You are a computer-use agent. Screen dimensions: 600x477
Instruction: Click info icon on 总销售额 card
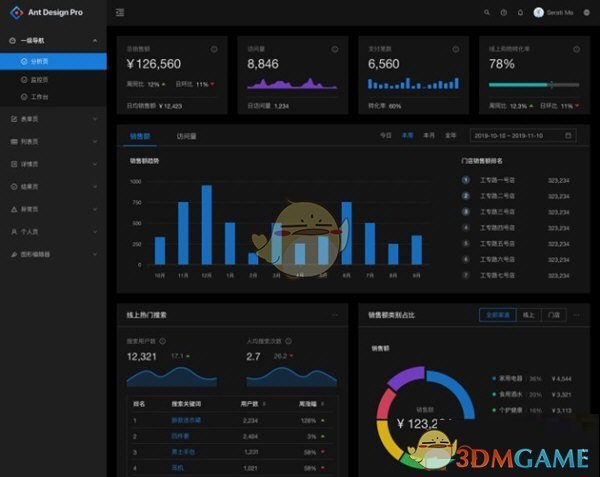coord(214,48)
